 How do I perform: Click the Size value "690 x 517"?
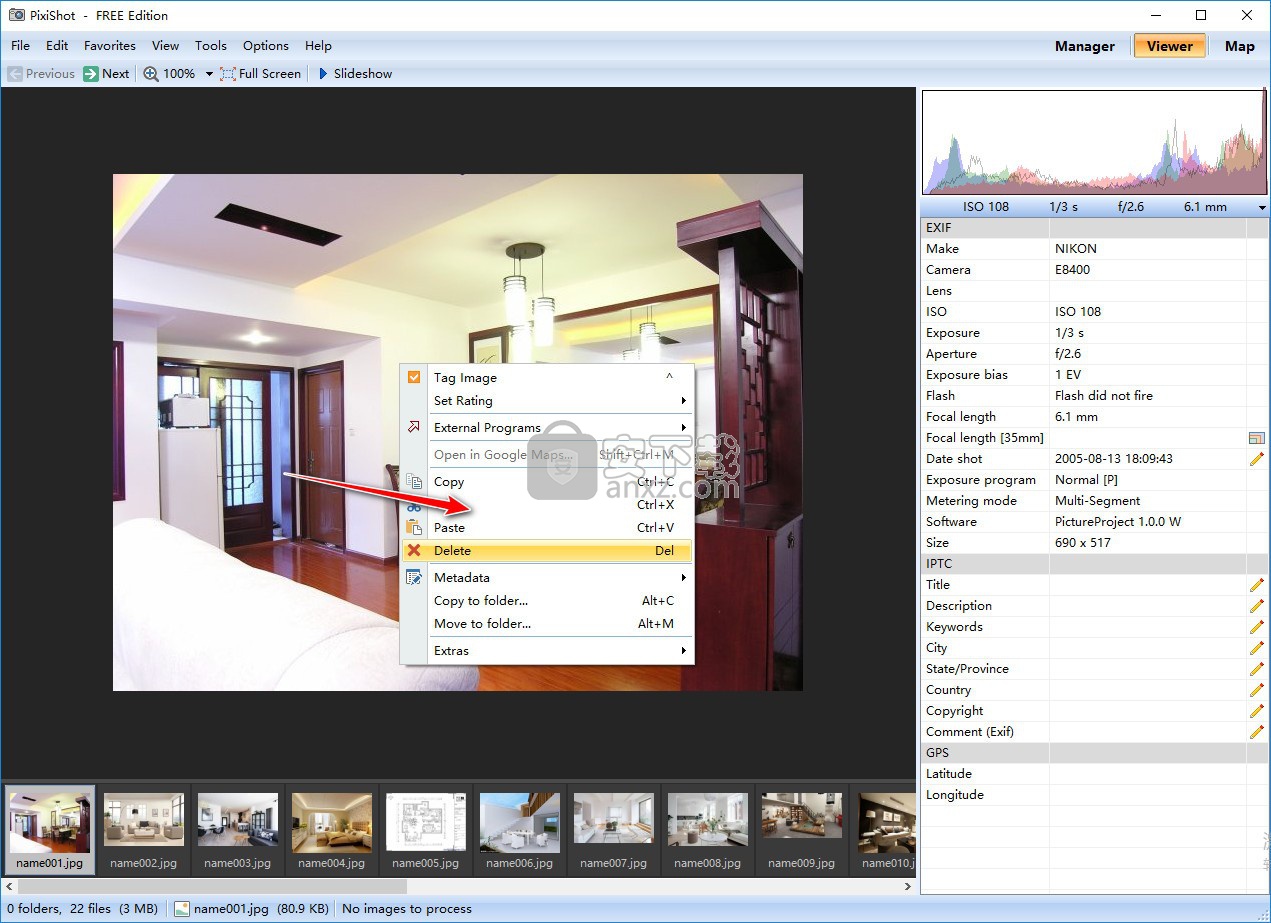(1083, 543)
